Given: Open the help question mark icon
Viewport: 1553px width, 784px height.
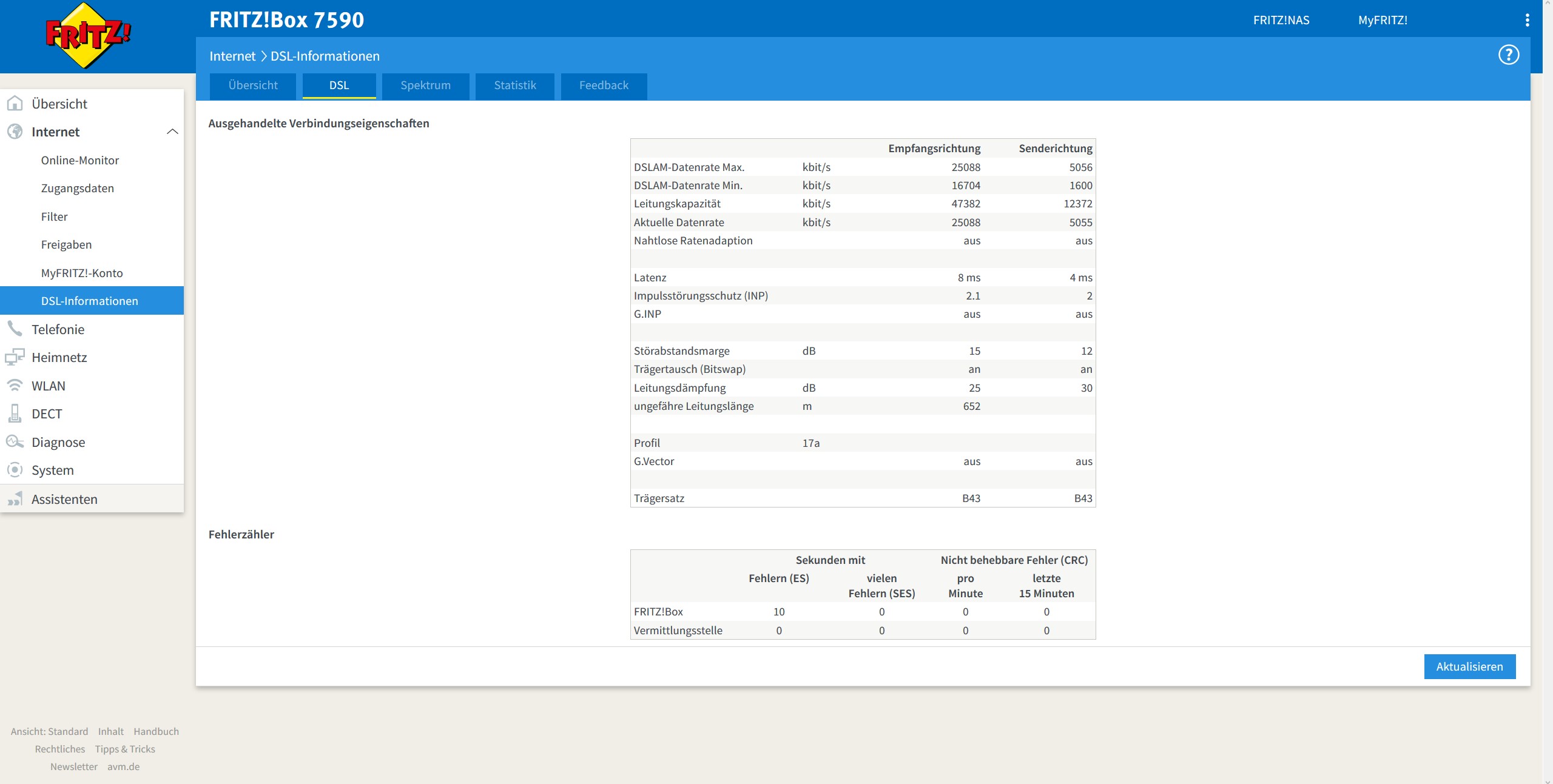Looking at the screenshot, I should [x=1508, y=55].
